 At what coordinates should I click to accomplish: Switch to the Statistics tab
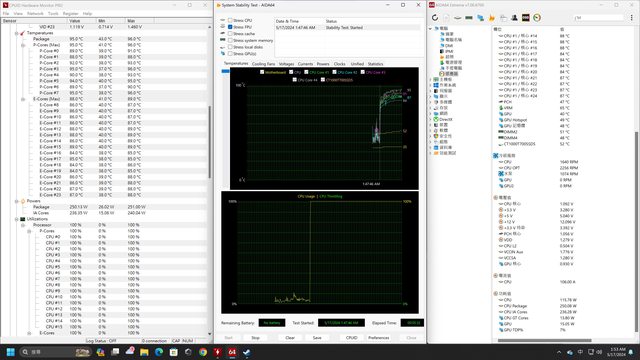[x=375, y=64]
